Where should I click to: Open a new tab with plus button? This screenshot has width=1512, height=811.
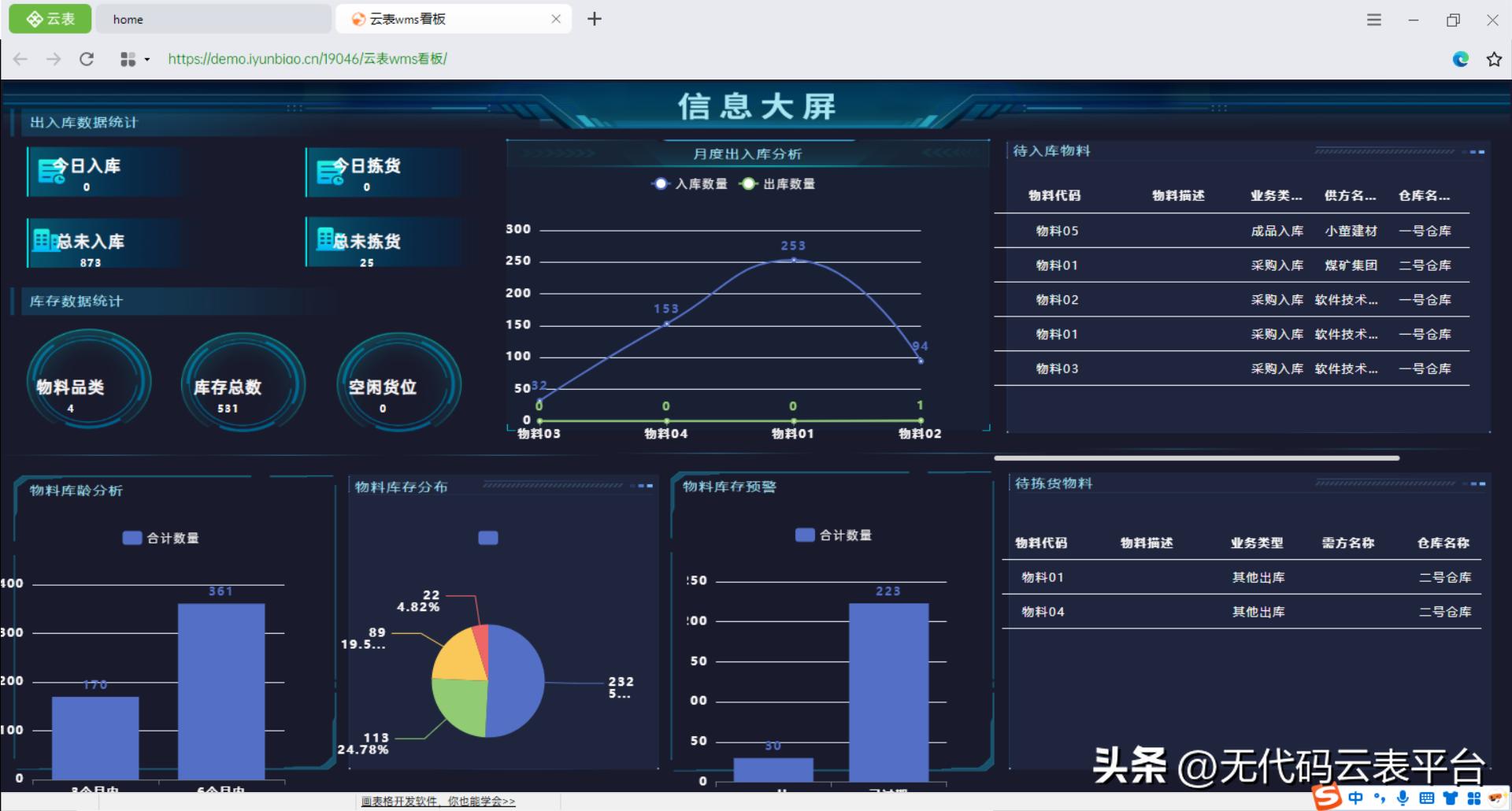(595, 19)
